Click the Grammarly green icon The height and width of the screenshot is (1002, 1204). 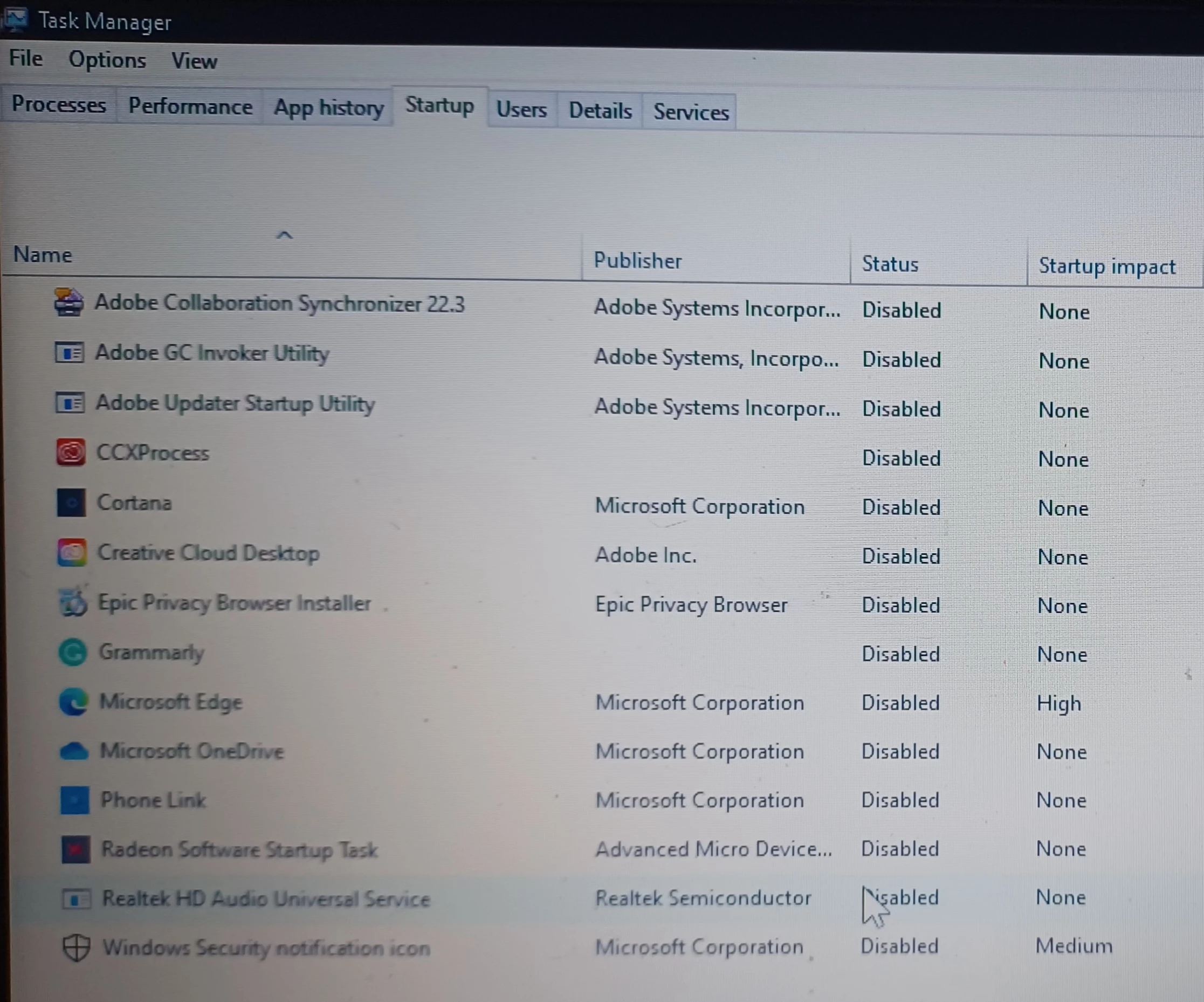(73, 652)
